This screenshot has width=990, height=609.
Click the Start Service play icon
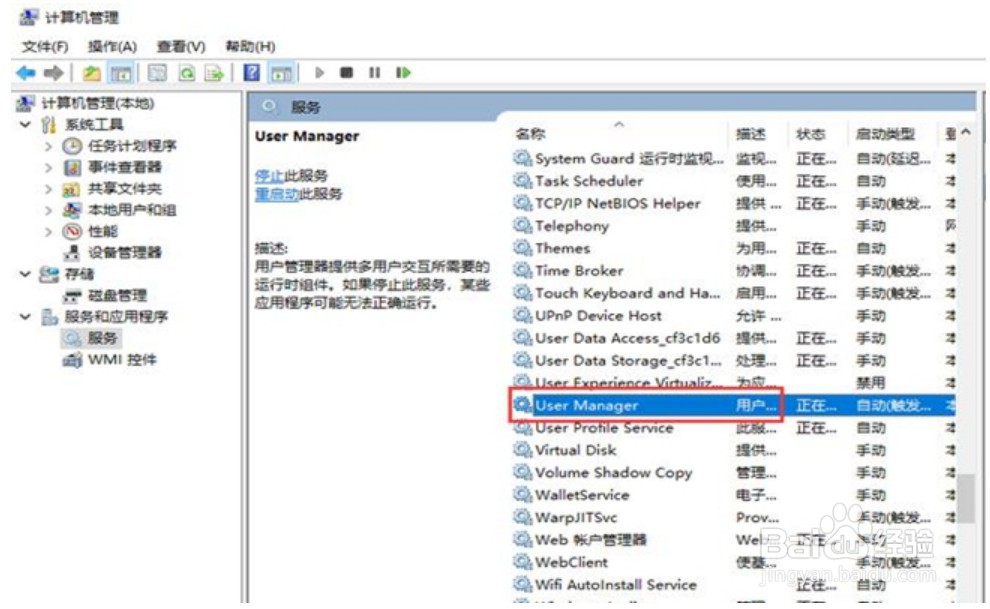(x=318, y=71)
